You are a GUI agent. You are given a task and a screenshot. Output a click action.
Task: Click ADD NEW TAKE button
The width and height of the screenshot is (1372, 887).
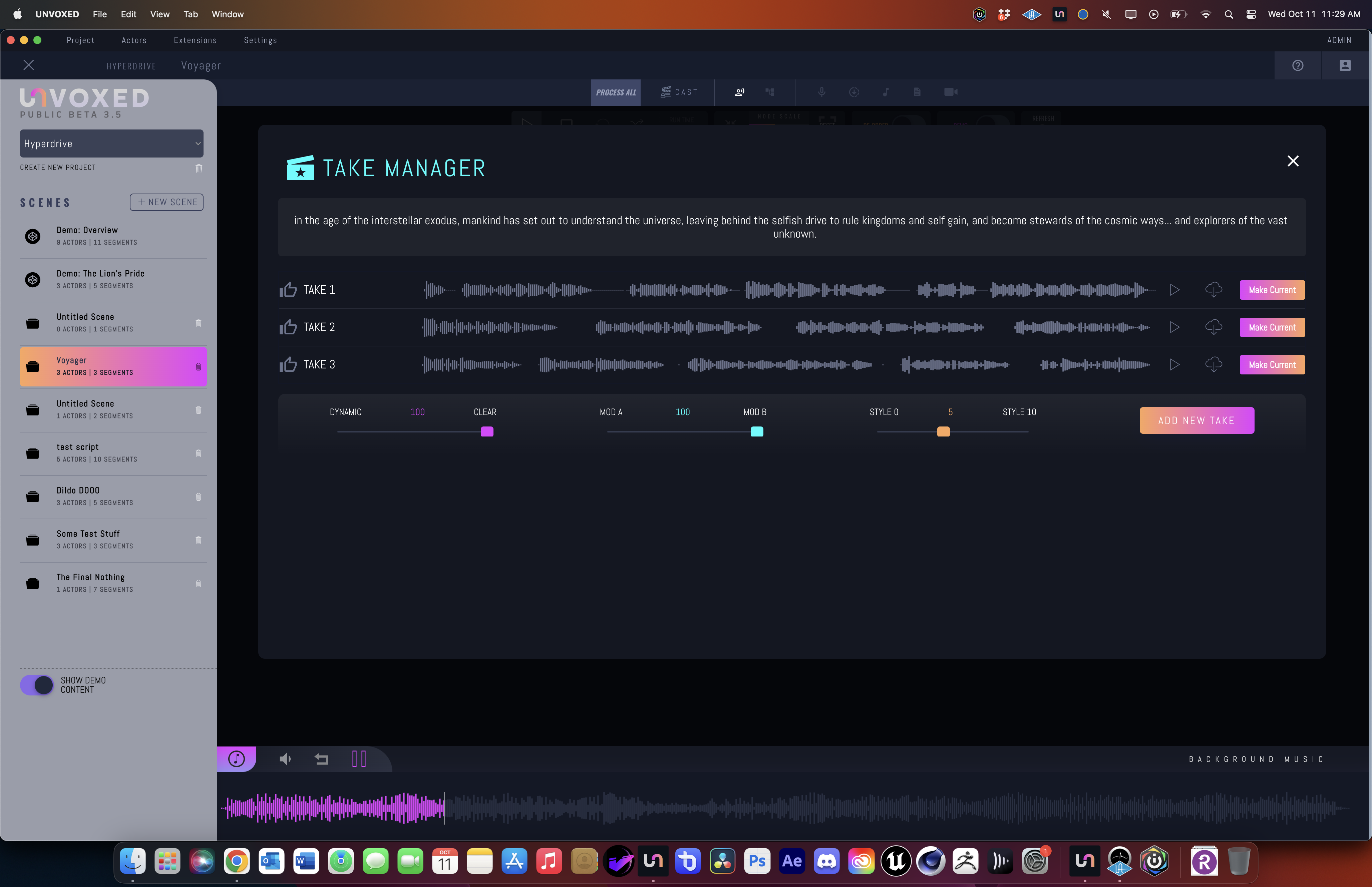coord(1196,420)
